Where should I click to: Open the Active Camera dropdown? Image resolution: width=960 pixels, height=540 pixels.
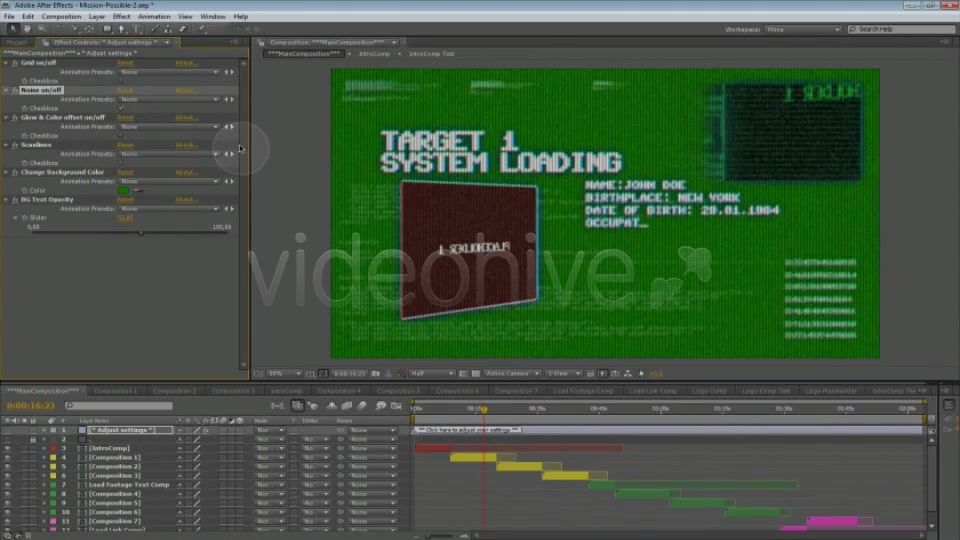click(512, 373)
